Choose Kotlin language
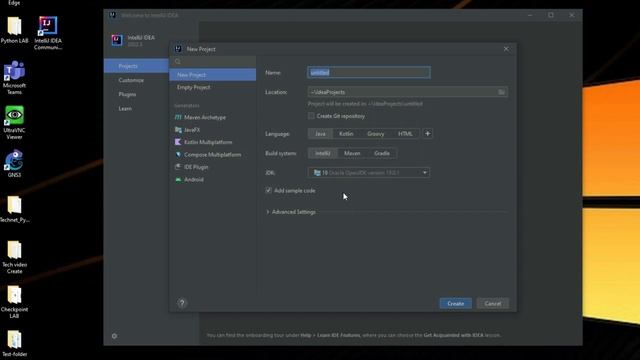 pyautogui.click(x=346, y=133)
